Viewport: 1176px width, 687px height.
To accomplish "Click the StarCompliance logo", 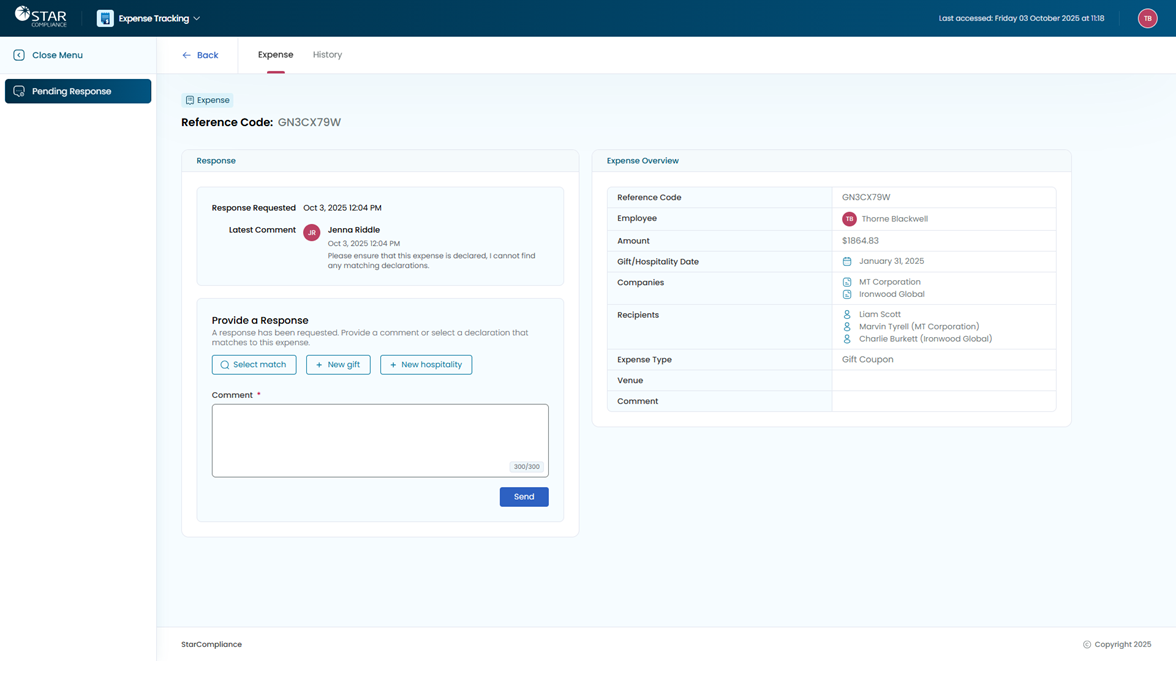I will [40, 17].
